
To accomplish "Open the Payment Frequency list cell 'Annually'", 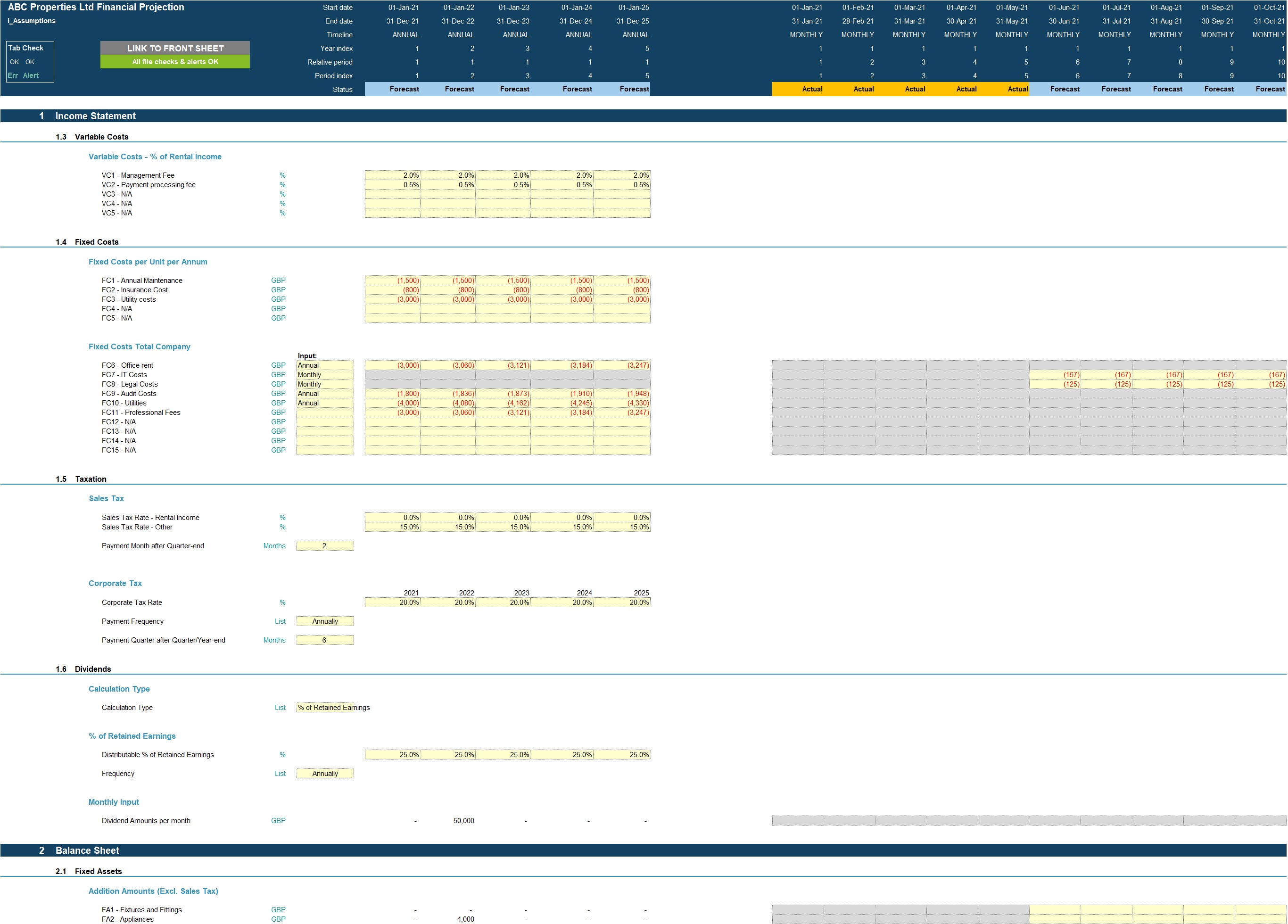I will point(325,621).
